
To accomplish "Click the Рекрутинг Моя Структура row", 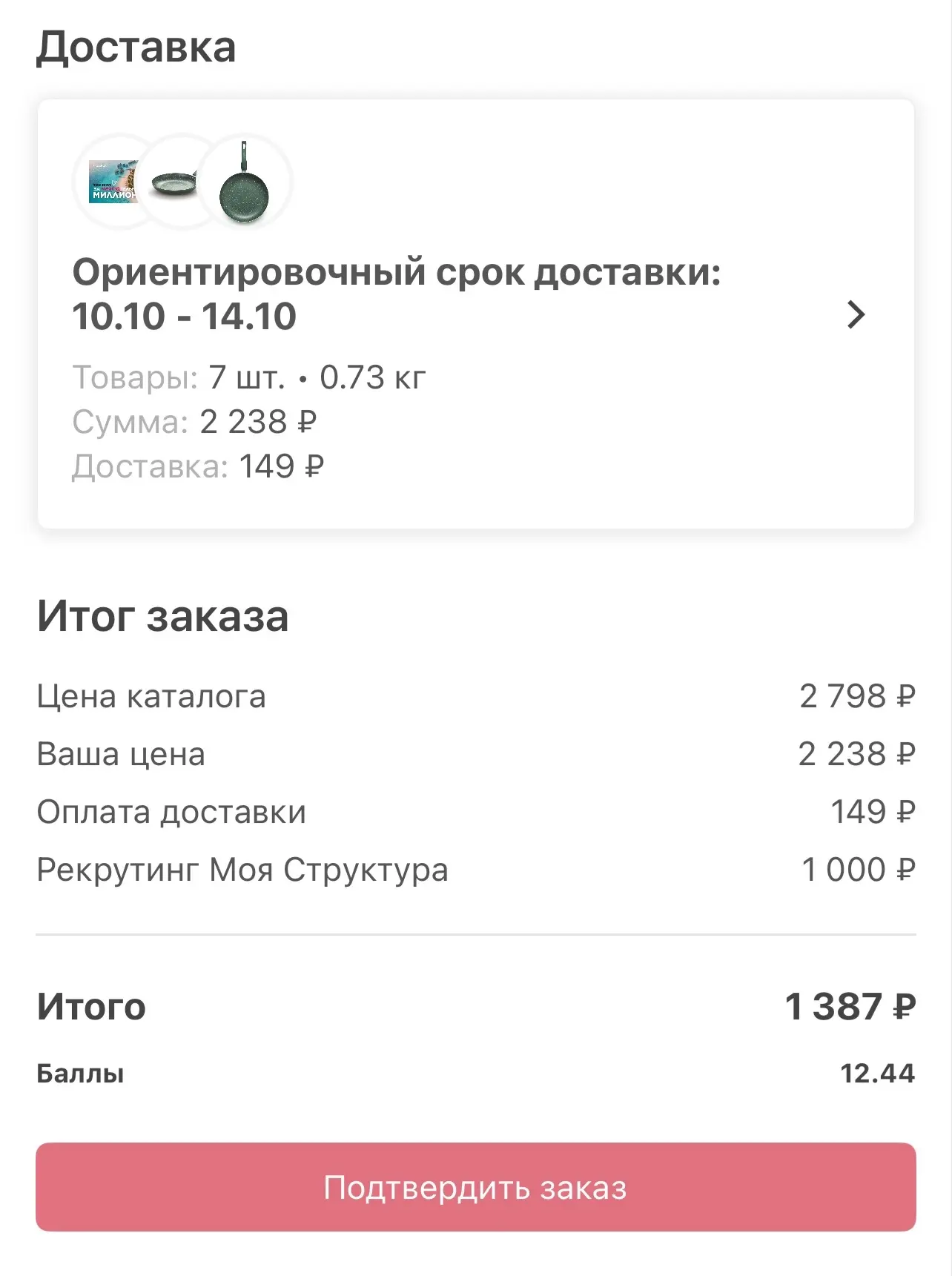I will click(476, 870).
